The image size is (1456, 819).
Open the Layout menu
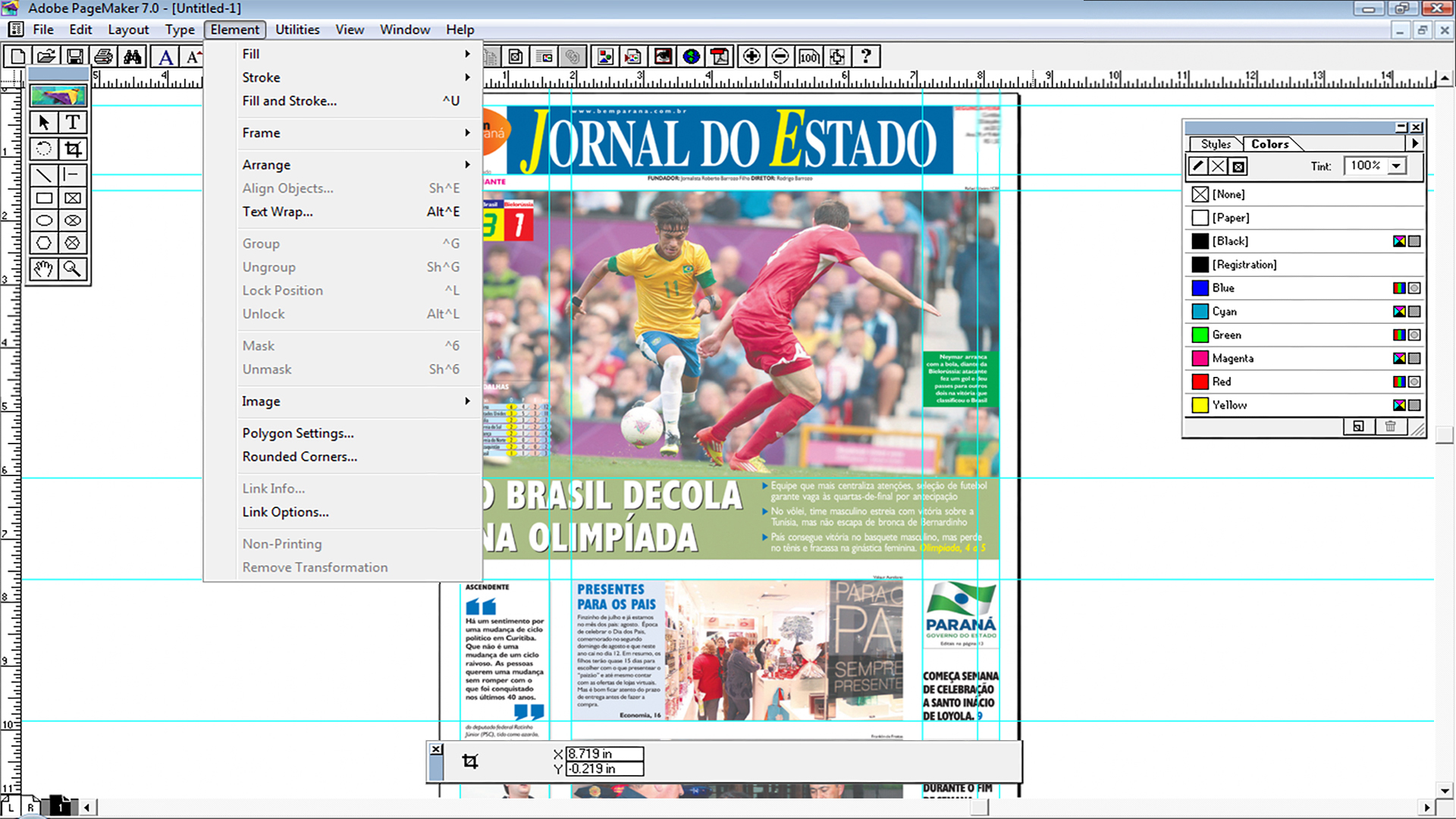[128, 30]
